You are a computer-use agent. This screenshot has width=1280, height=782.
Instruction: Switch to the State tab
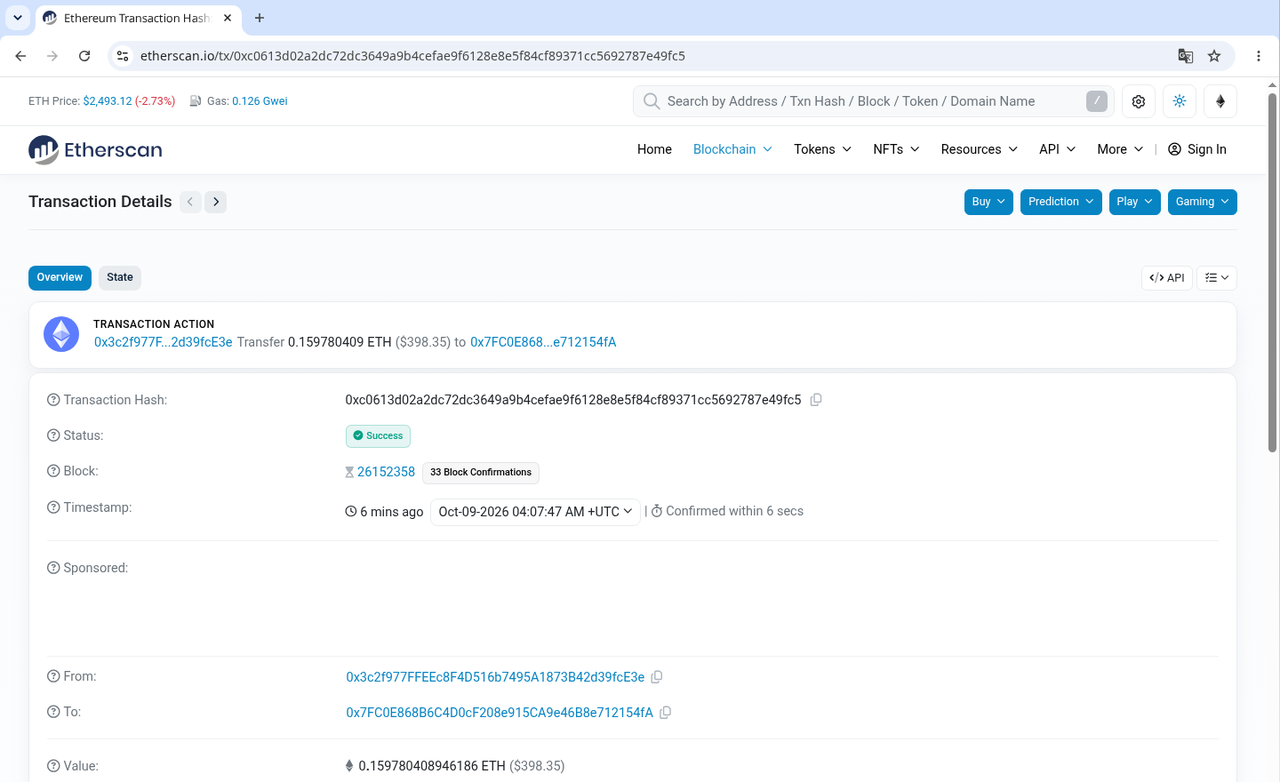click(x=120, y=278)
